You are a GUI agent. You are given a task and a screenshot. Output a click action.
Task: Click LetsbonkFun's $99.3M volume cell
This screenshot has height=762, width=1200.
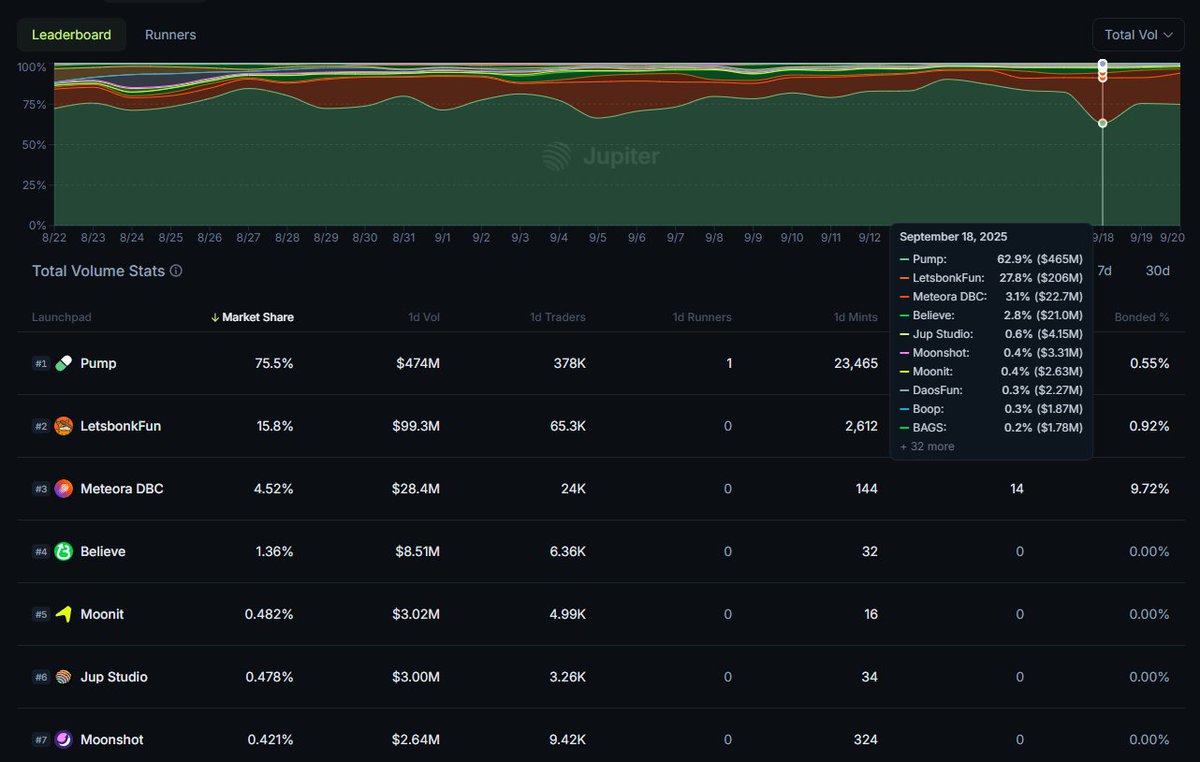[x=414, y=426]
